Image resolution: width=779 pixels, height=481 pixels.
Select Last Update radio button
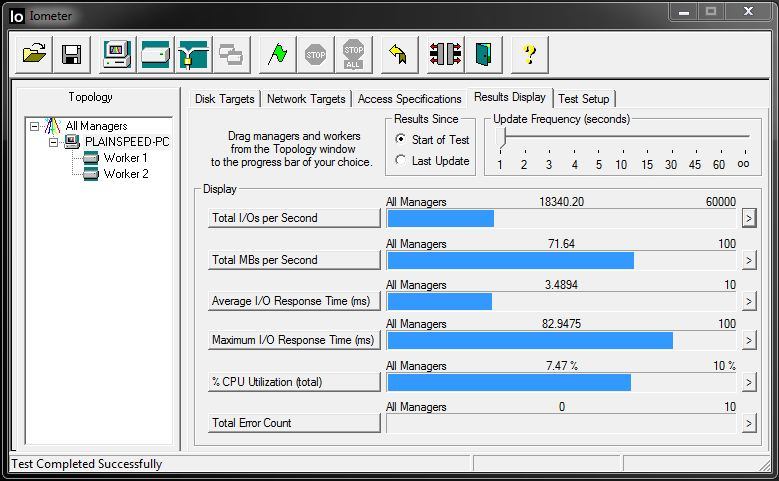[400, 160]
